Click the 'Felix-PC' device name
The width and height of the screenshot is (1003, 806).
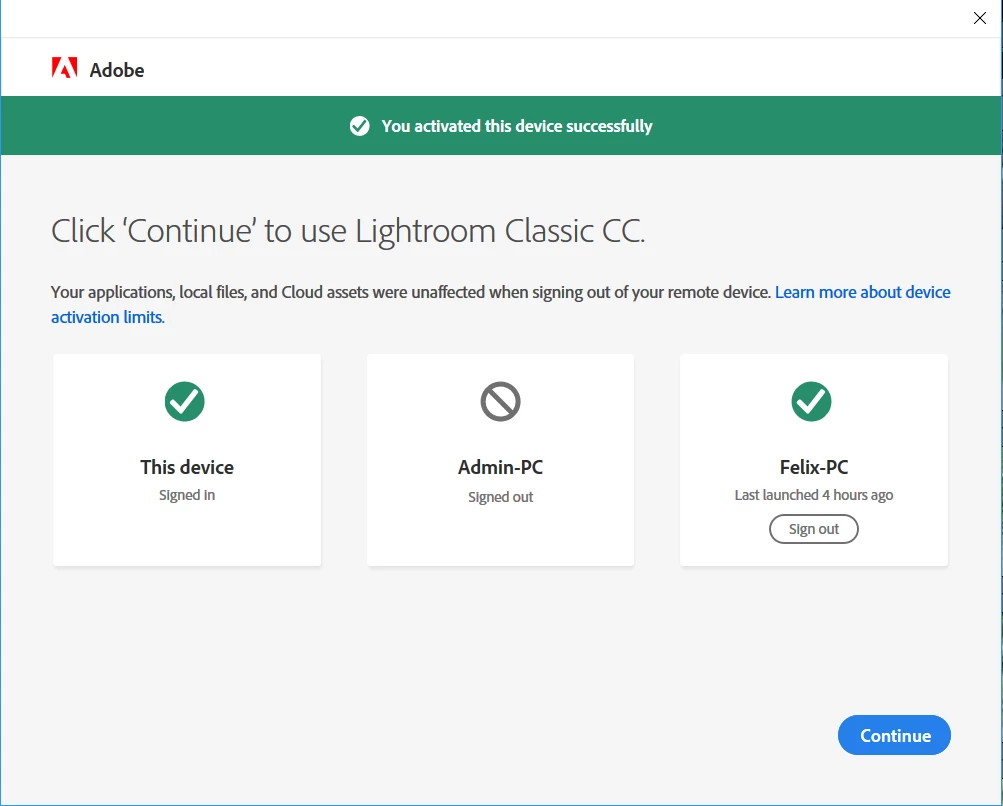pyautogui.click(x=814, y=467)
